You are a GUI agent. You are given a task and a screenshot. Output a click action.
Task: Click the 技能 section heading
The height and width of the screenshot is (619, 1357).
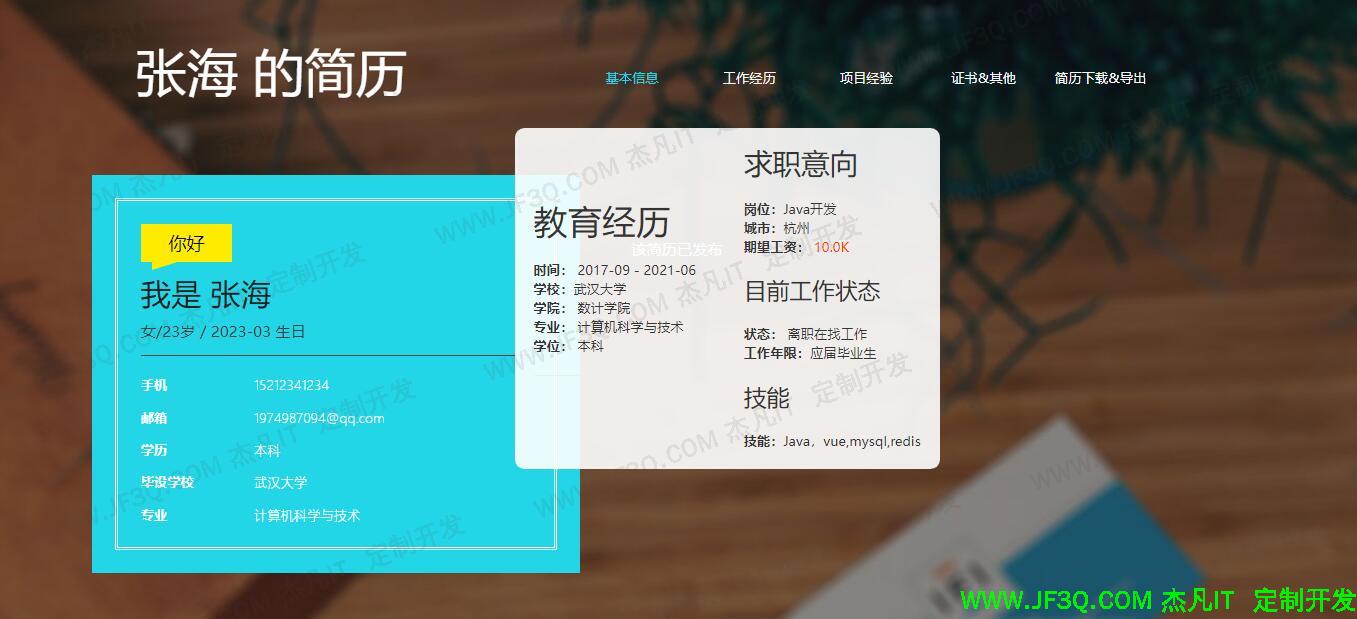pos(766,397)
